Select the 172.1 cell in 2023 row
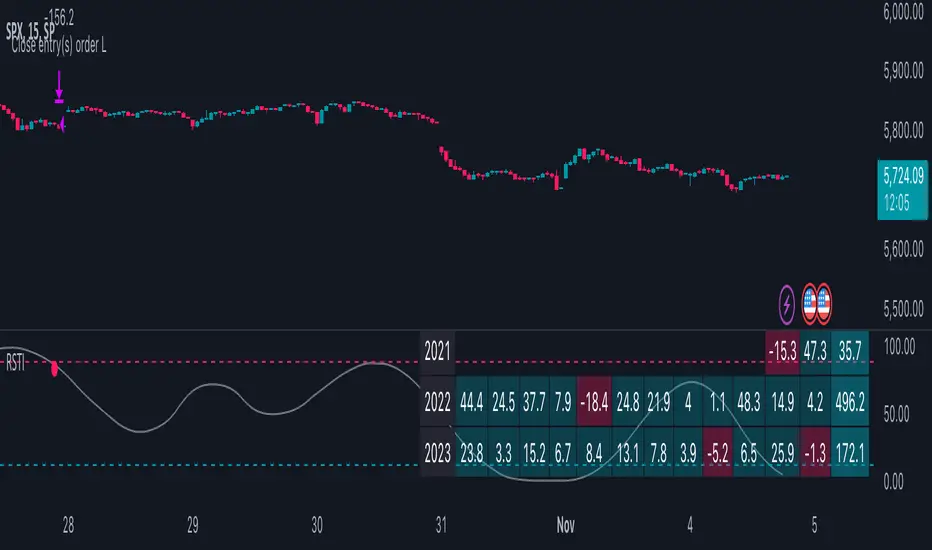The image size is (932, 550). coord(850,452)
